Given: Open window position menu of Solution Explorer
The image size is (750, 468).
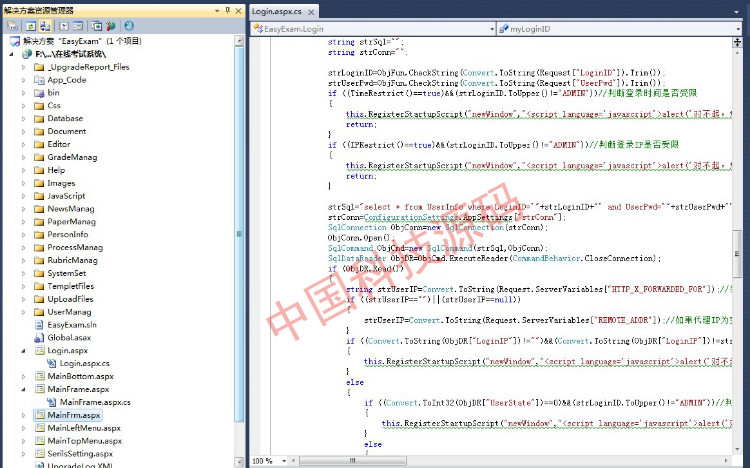Looking at the screenshot, I should coord(217,11).
